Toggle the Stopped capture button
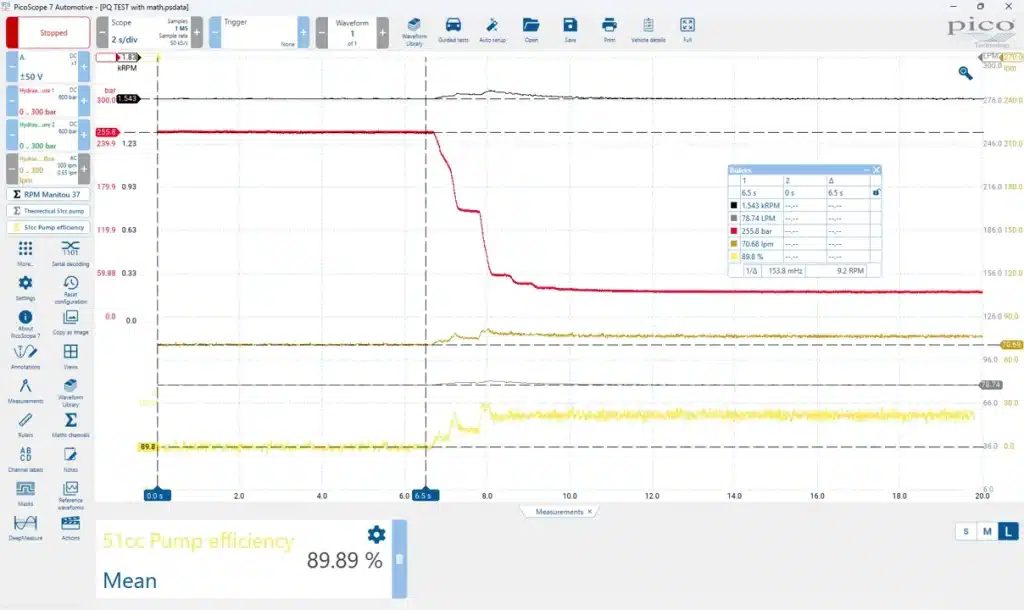 click(x=48, y=33)
